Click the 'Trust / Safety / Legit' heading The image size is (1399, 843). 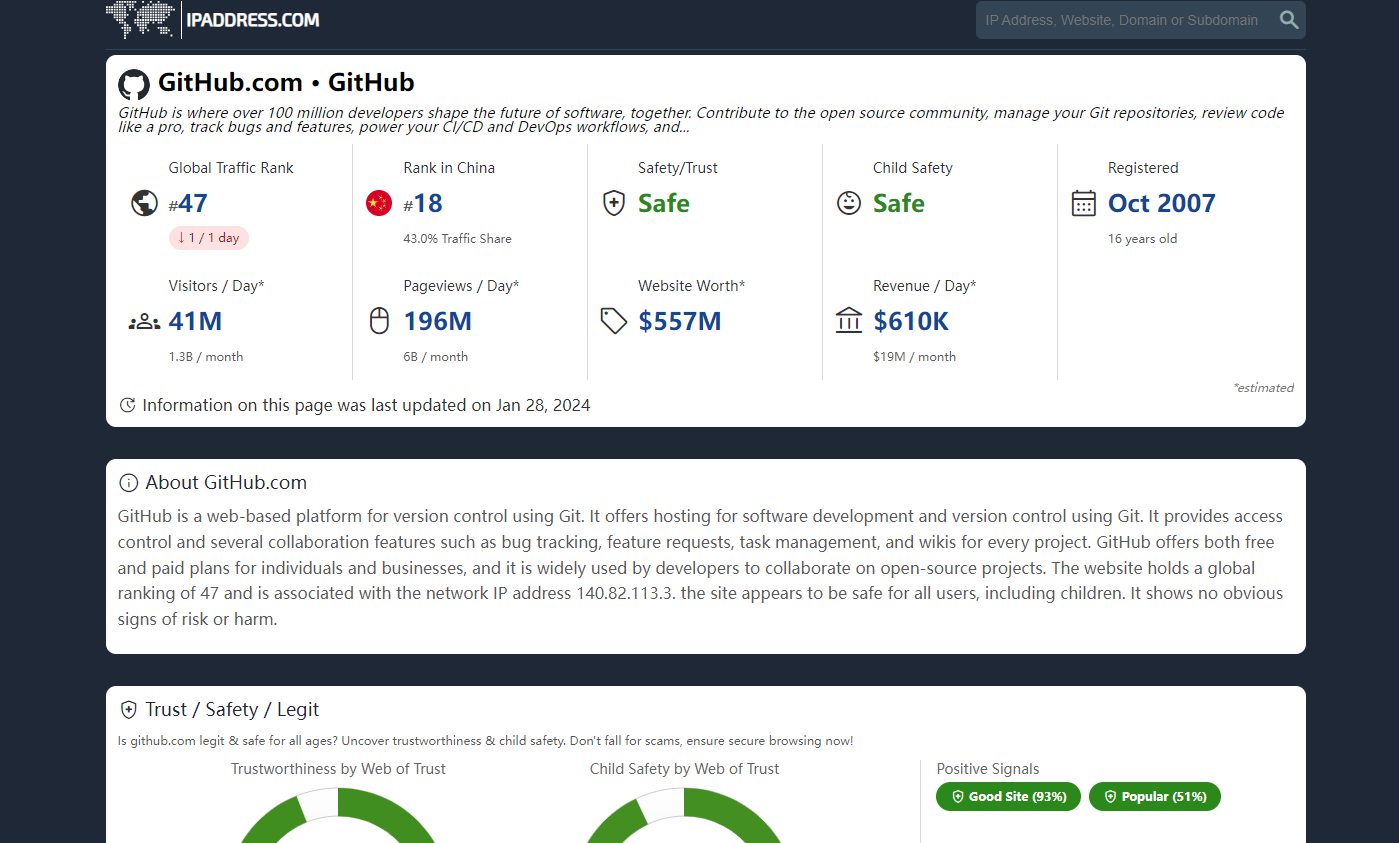coord(232,710)
